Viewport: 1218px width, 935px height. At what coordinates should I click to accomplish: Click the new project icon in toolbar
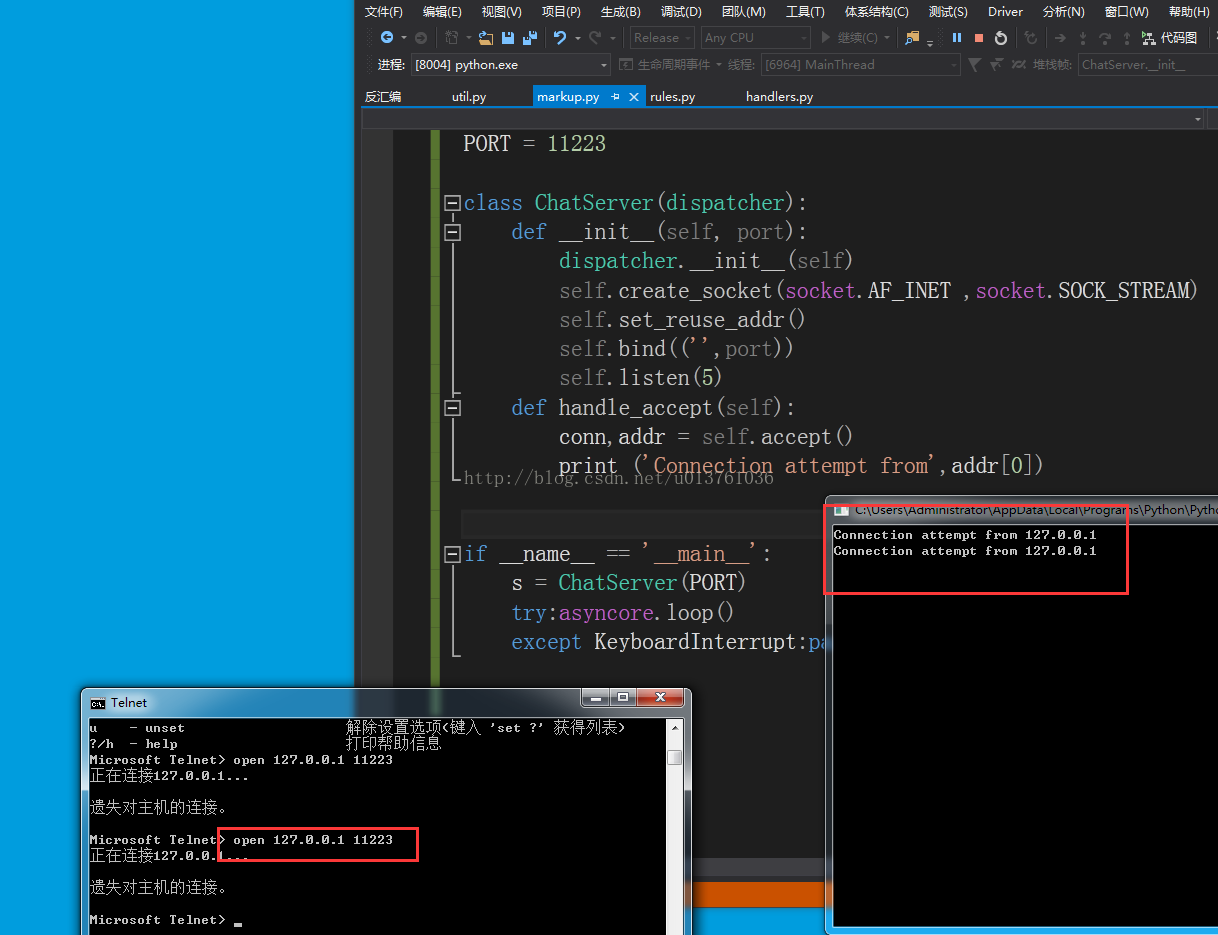coord(451,38)
